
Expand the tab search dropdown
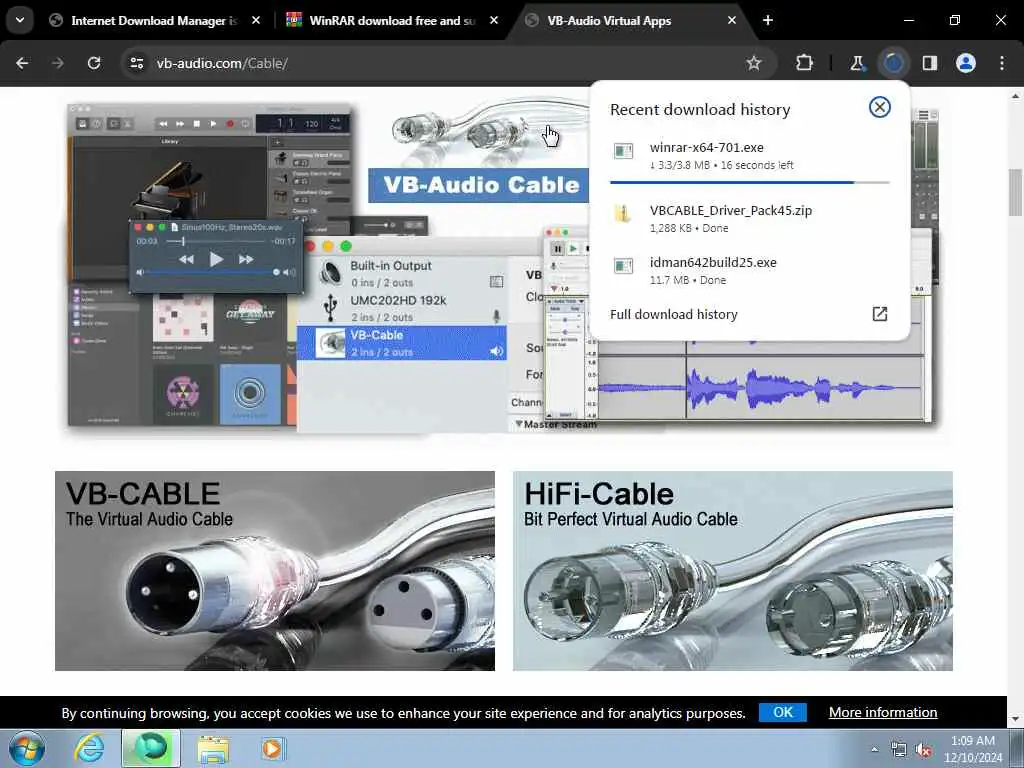coord(20,20)
